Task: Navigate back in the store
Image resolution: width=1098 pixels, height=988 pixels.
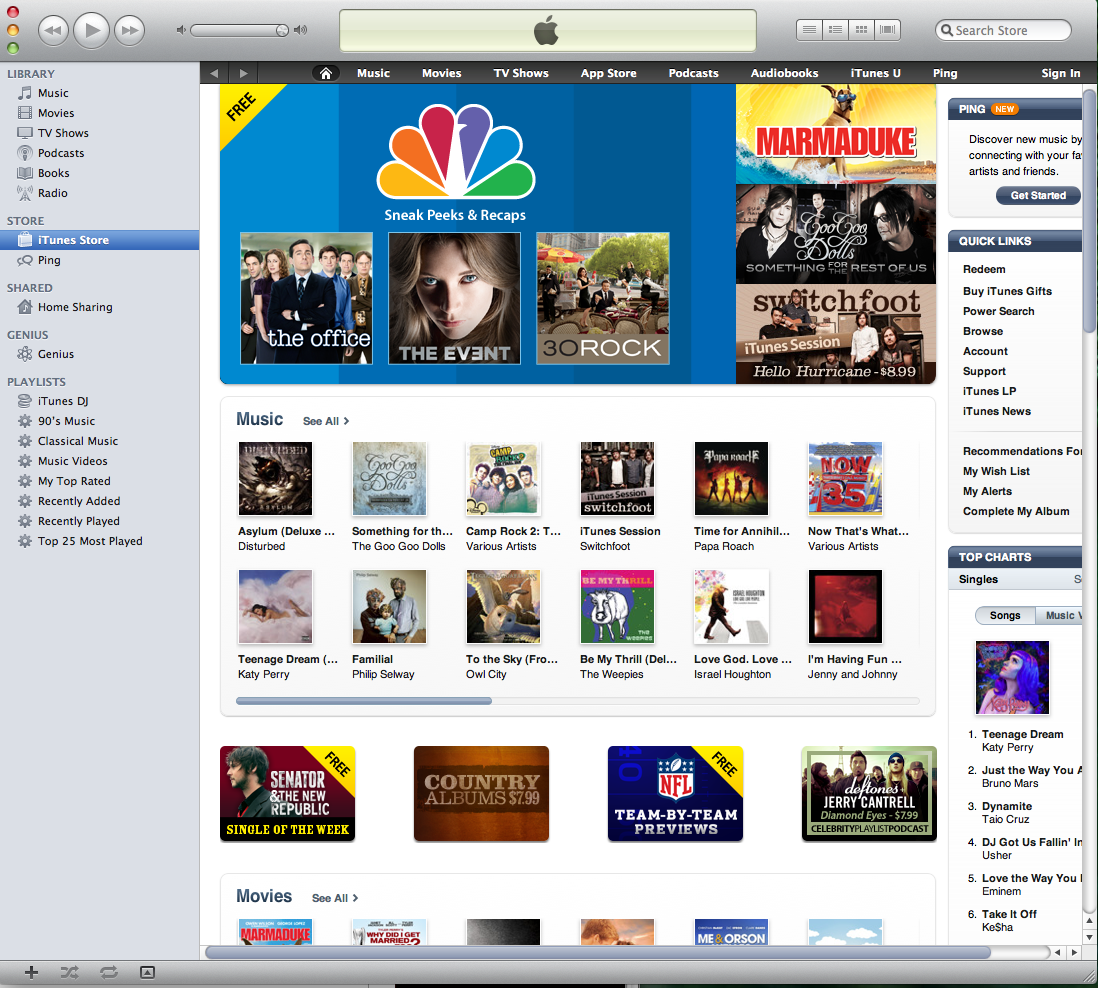Action: pos(214,73)
